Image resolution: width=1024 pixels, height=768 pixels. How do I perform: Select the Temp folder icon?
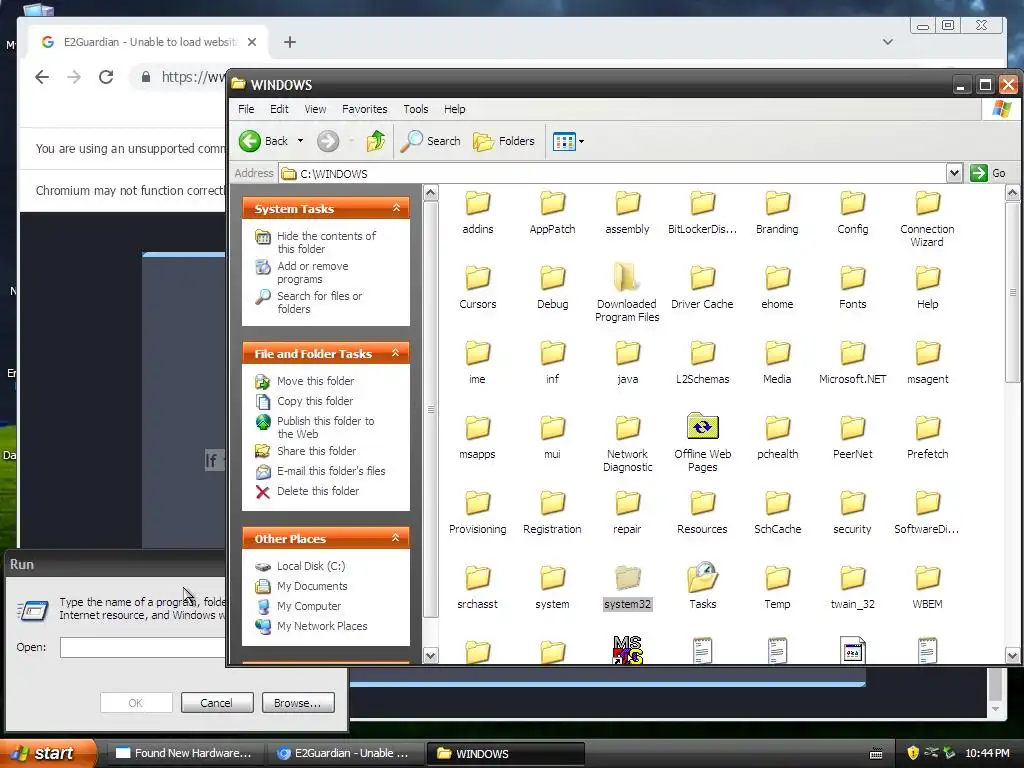click(x=777, y=578)
